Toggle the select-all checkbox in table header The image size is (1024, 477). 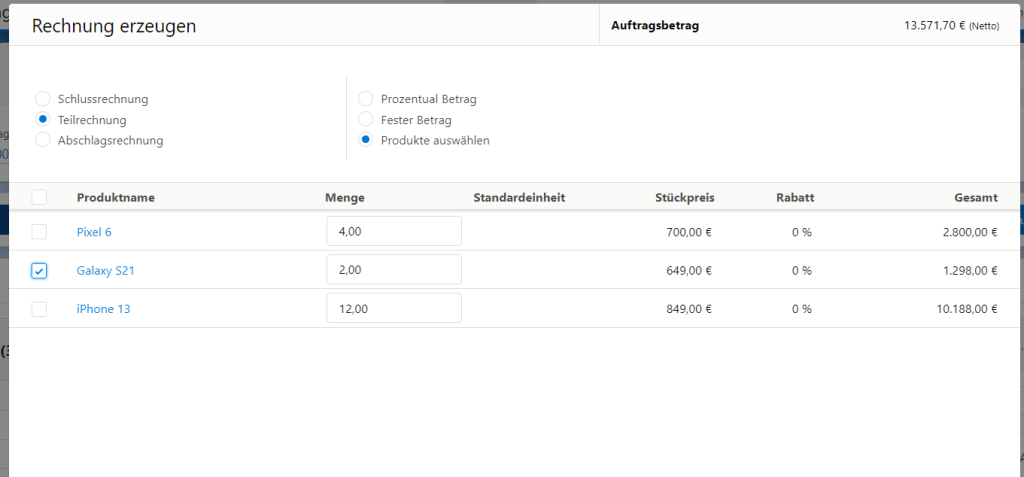tap(39, 197)
